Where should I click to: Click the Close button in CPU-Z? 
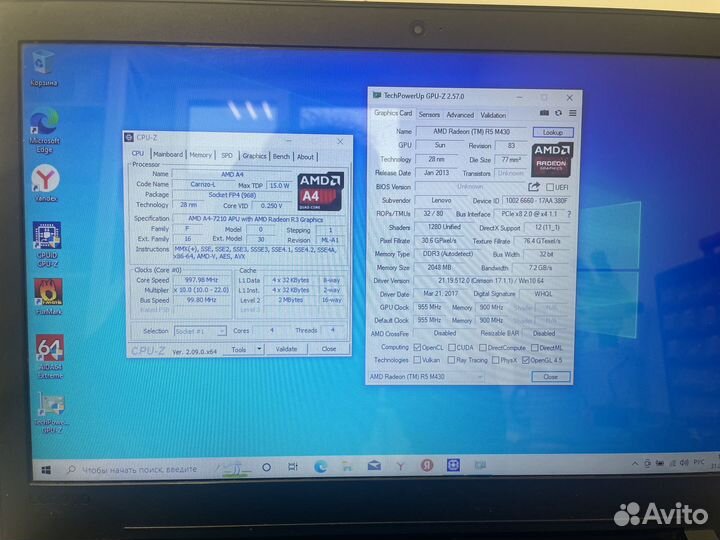coord(329,349)
